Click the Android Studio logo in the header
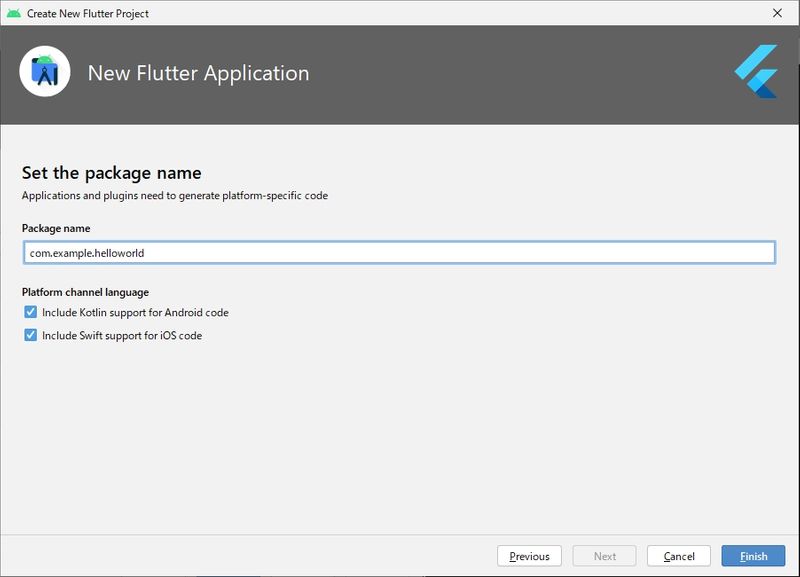Image resolution: width=800 pixels, height=577 pixels. (45, 73)
